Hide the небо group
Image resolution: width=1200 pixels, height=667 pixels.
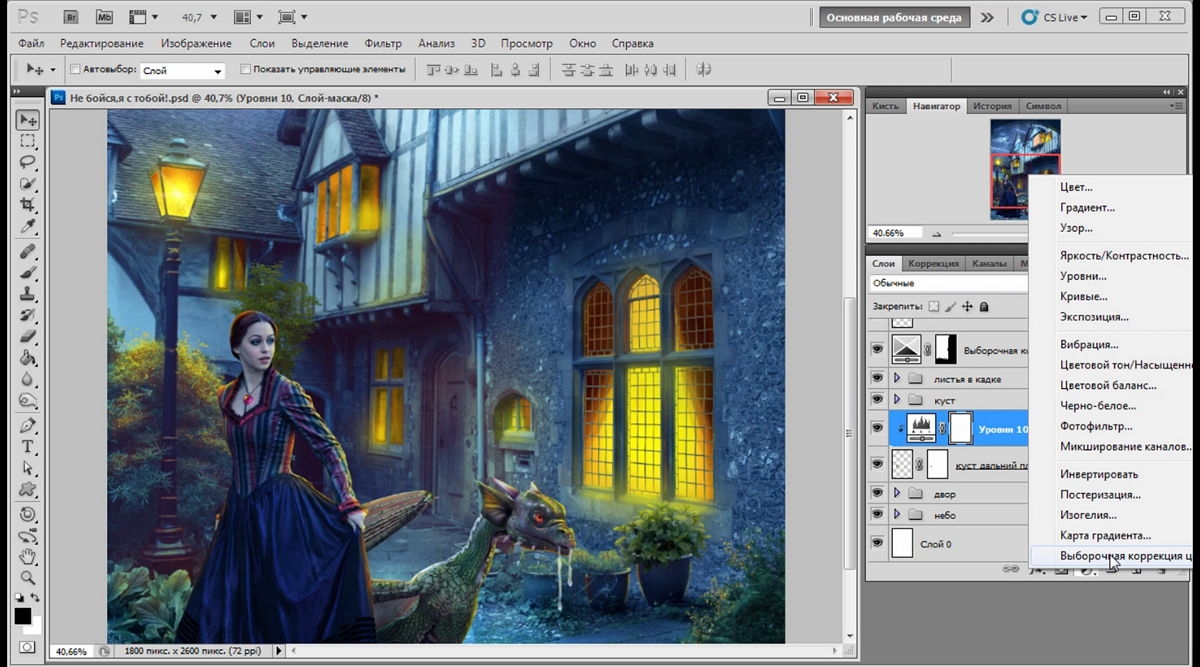[x=877, y=514]
